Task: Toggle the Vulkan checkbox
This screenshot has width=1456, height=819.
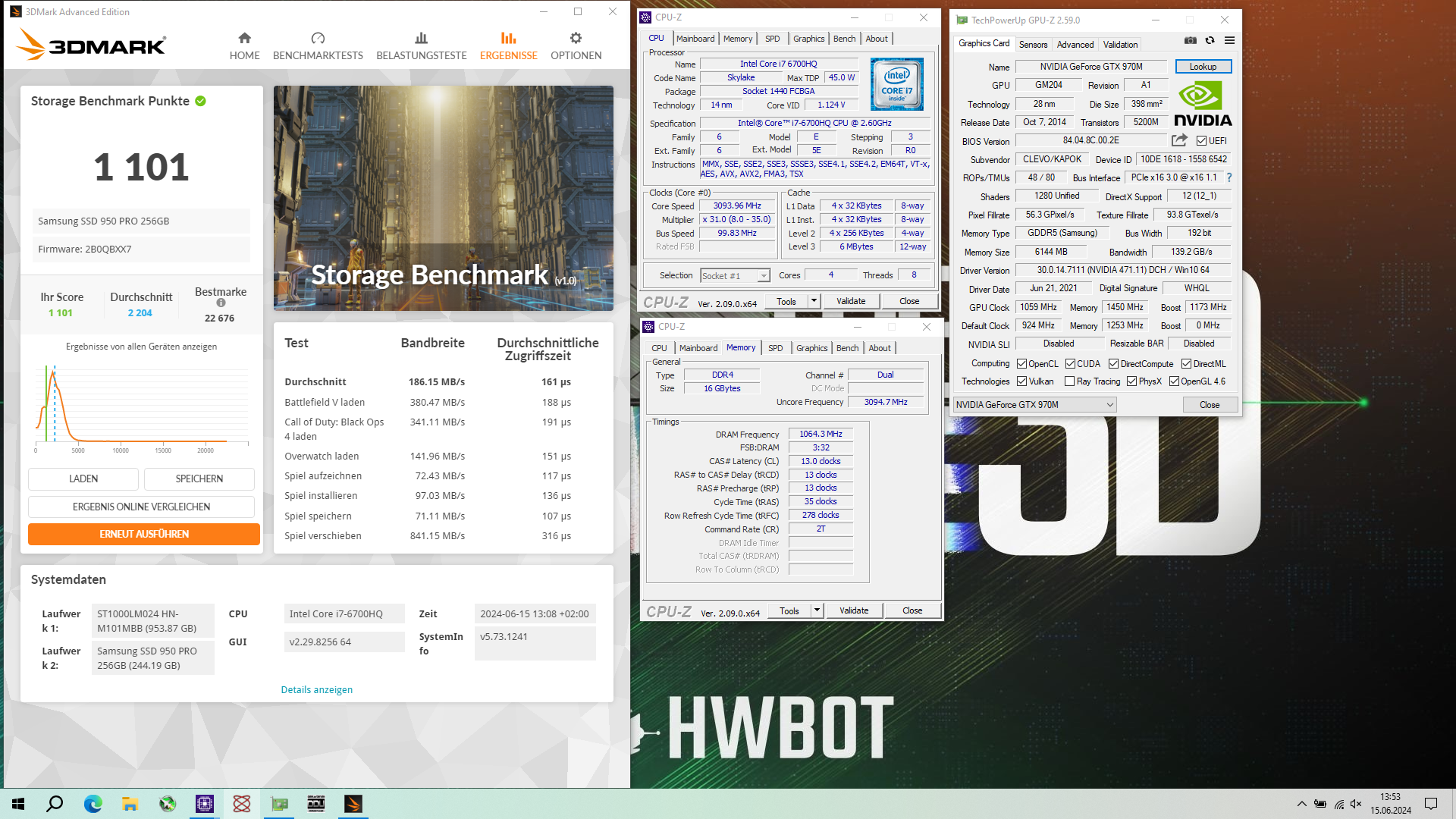Action: click(1021, 381)
